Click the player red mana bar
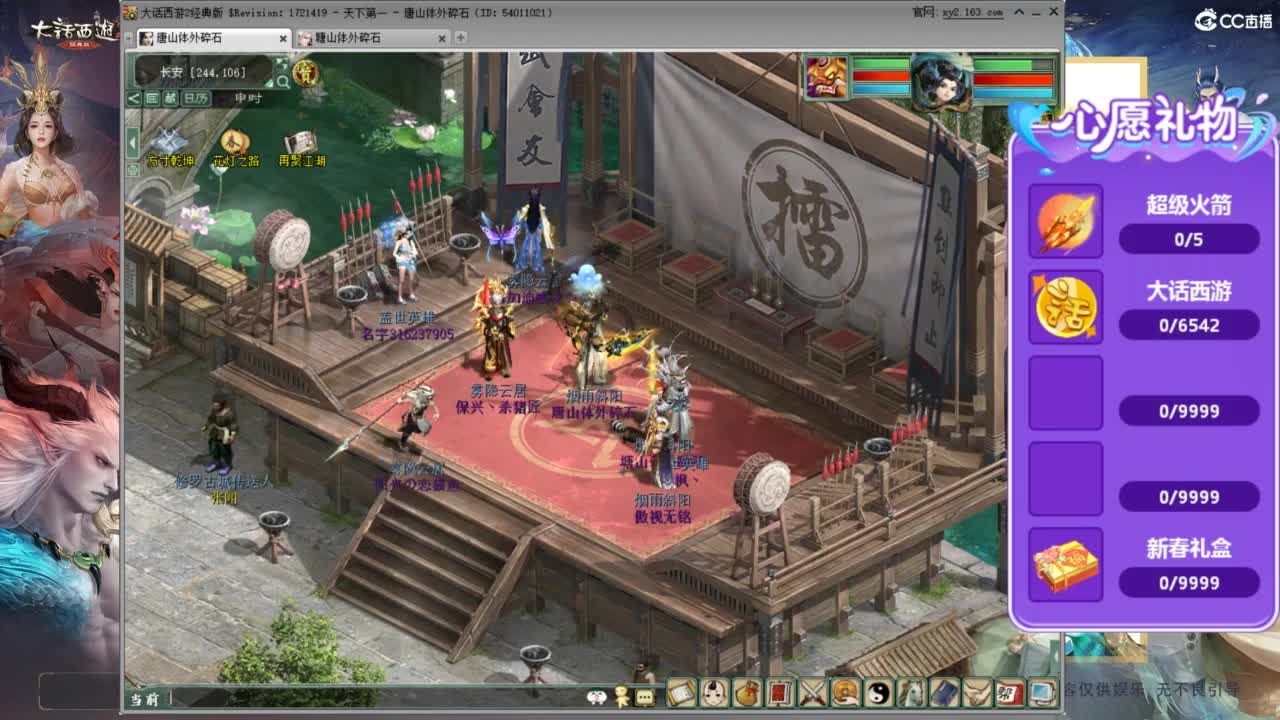The image size is (1280, 720). (x=1014, y=80)
